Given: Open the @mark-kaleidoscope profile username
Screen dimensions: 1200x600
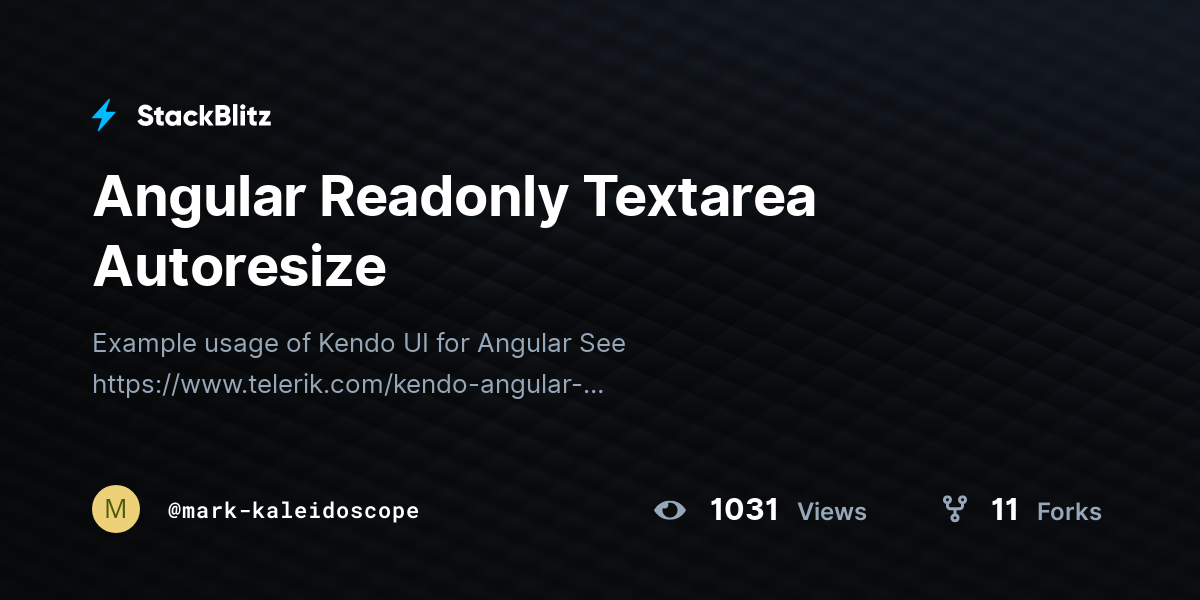Looking at the screenshot, I should tap(293, 511).
